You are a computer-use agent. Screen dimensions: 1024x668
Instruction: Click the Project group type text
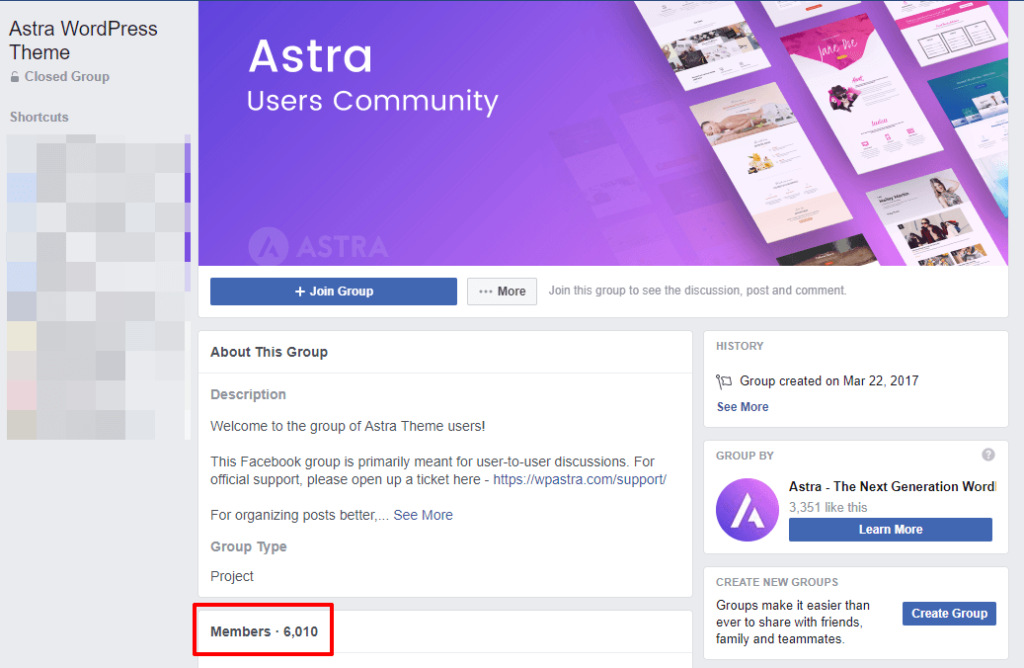[232, 576]
